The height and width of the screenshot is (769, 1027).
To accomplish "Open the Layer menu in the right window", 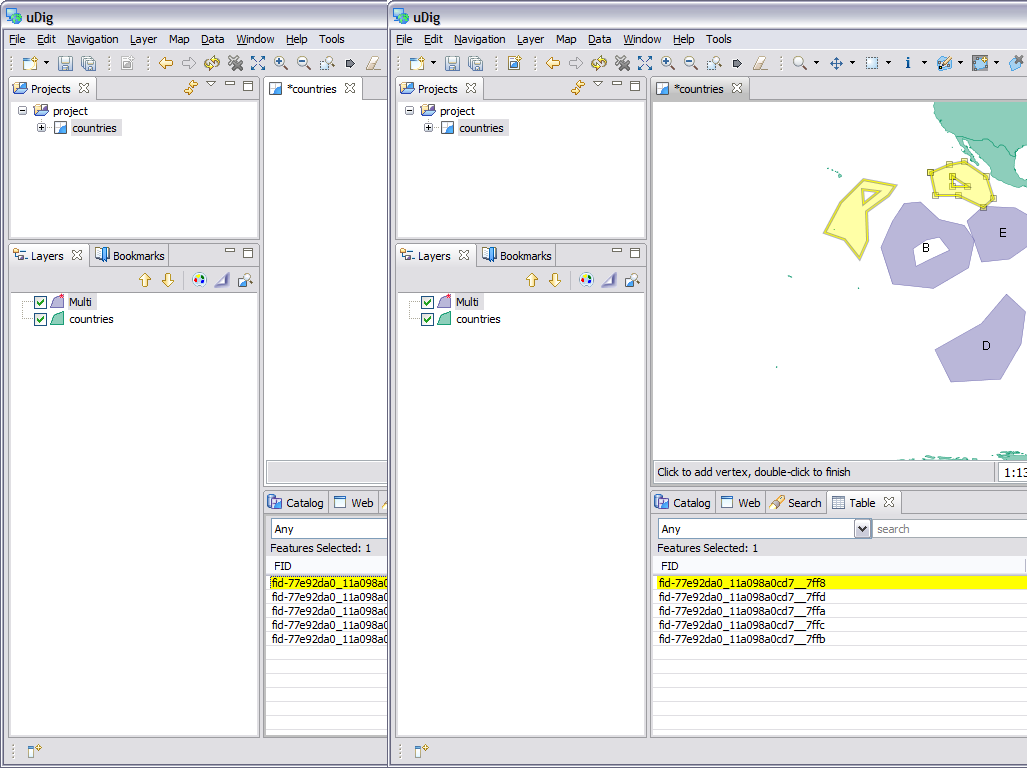I will 530,39.
